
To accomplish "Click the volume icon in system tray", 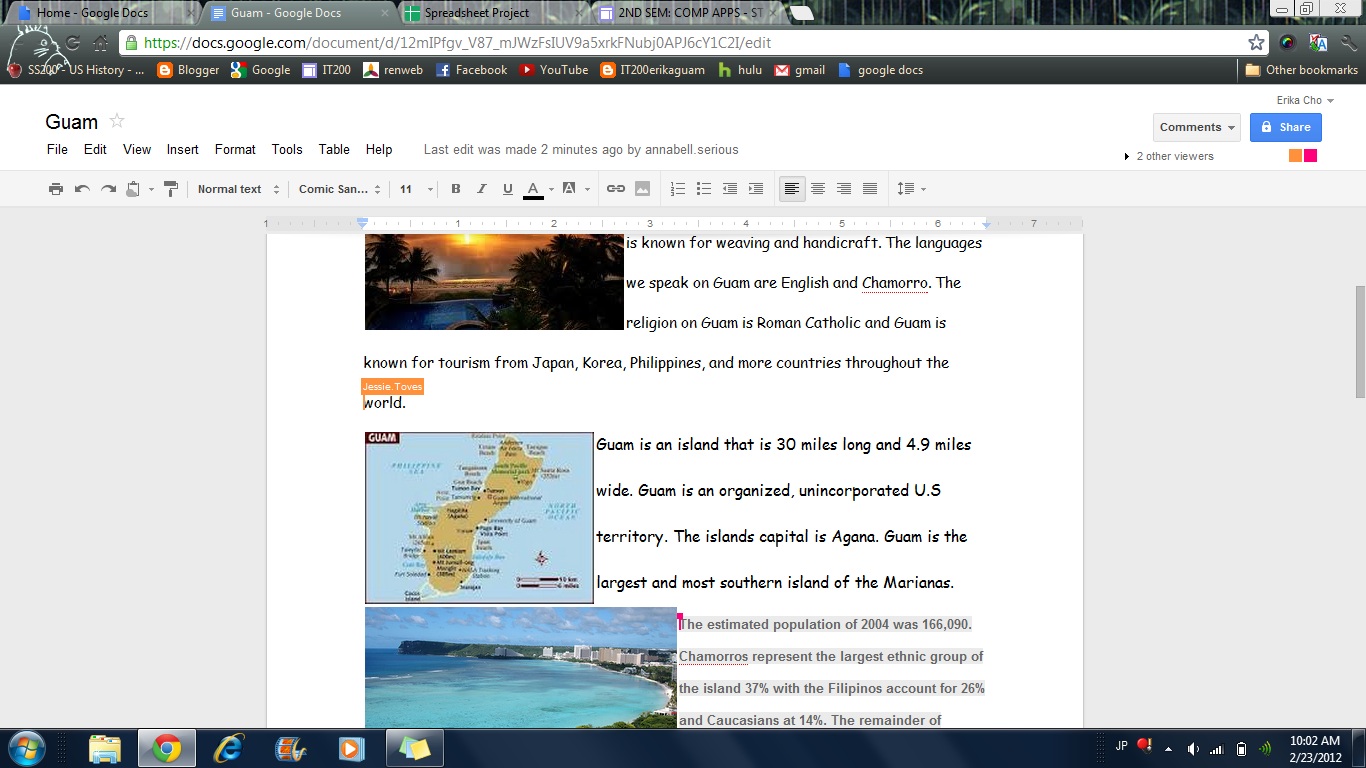I will click(x=1193, y=748).
